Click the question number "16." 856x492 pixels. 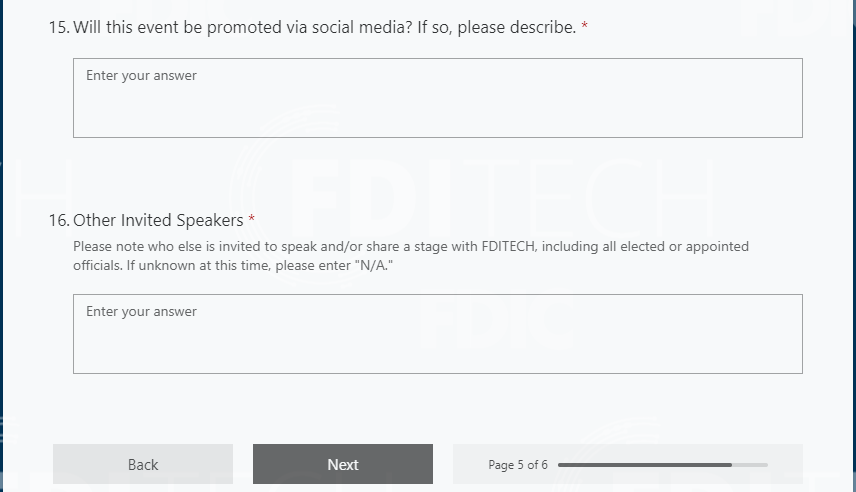click(59, 220)
